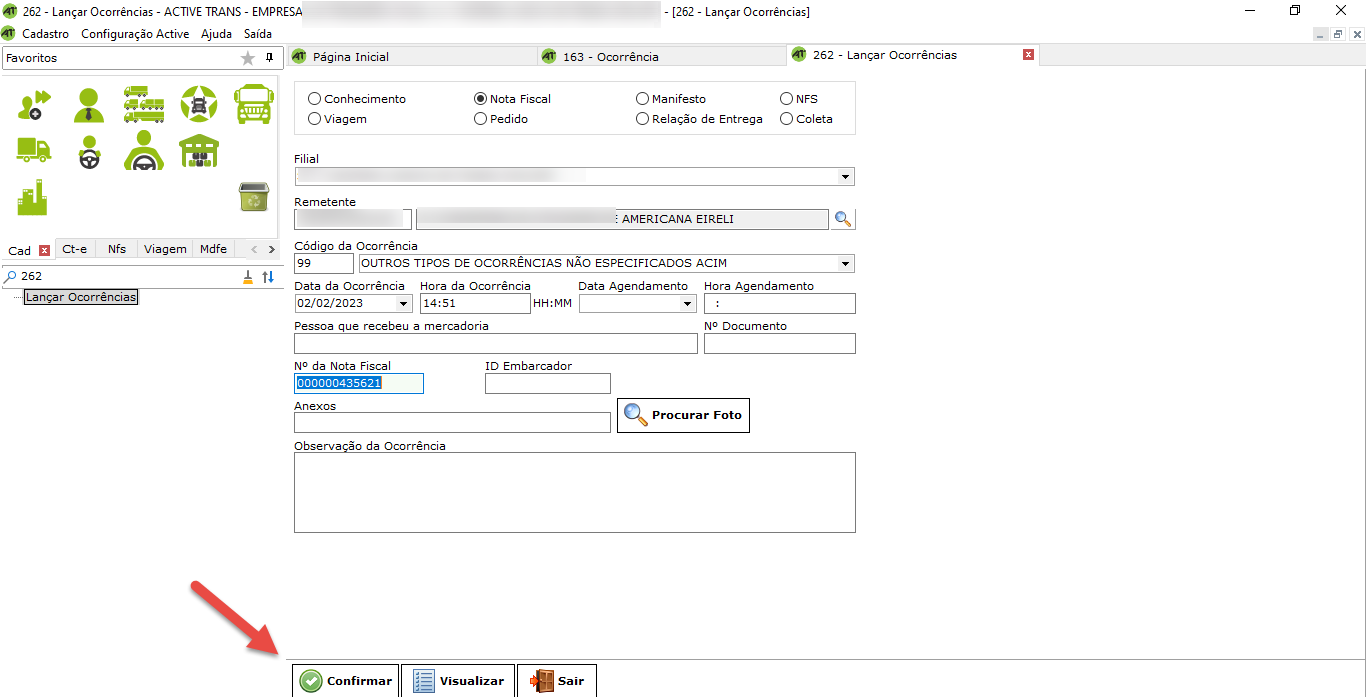The image size is (1366, 697).
Task: Open the small driver with steering wheel icon
Action: coord(88,152)
